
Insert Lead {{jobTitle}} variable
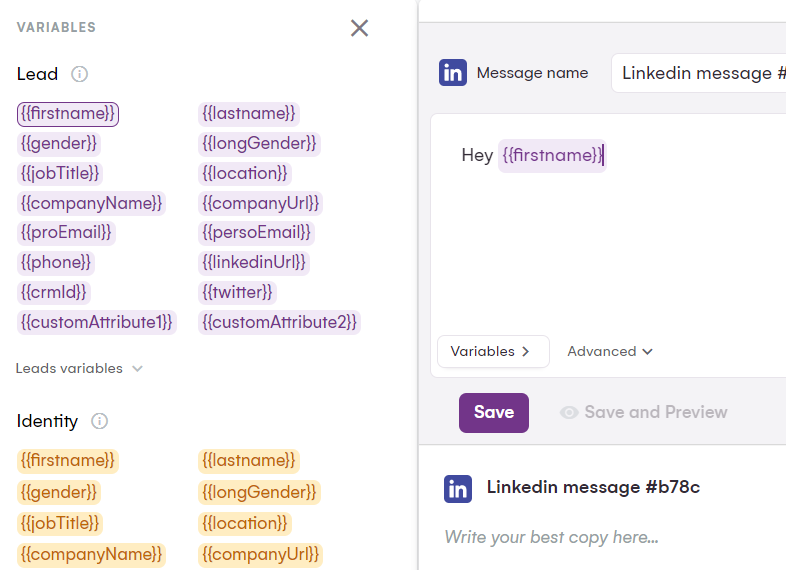point(60,173)
